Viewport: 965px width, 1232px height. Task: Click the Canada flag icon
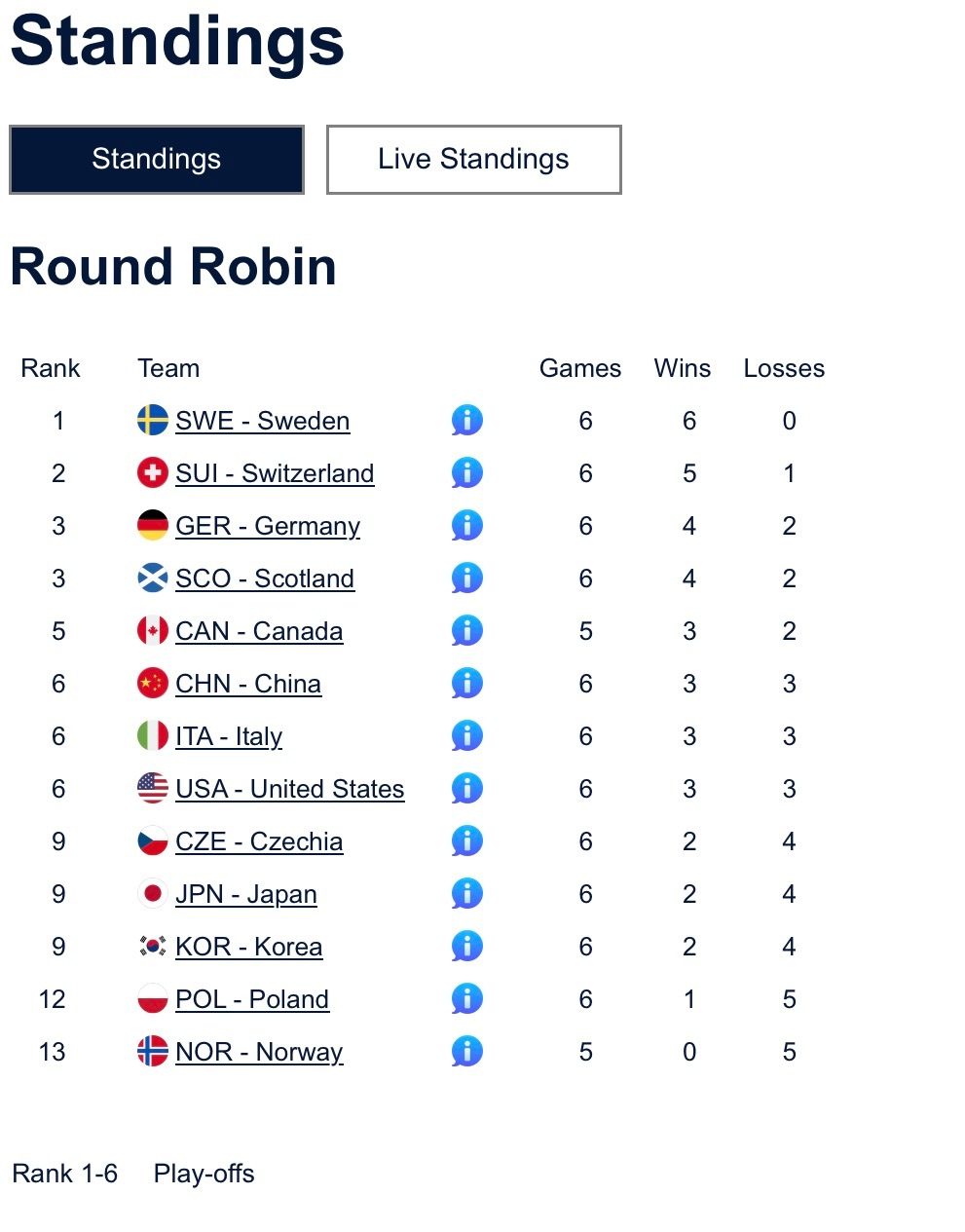coord(153,631)
